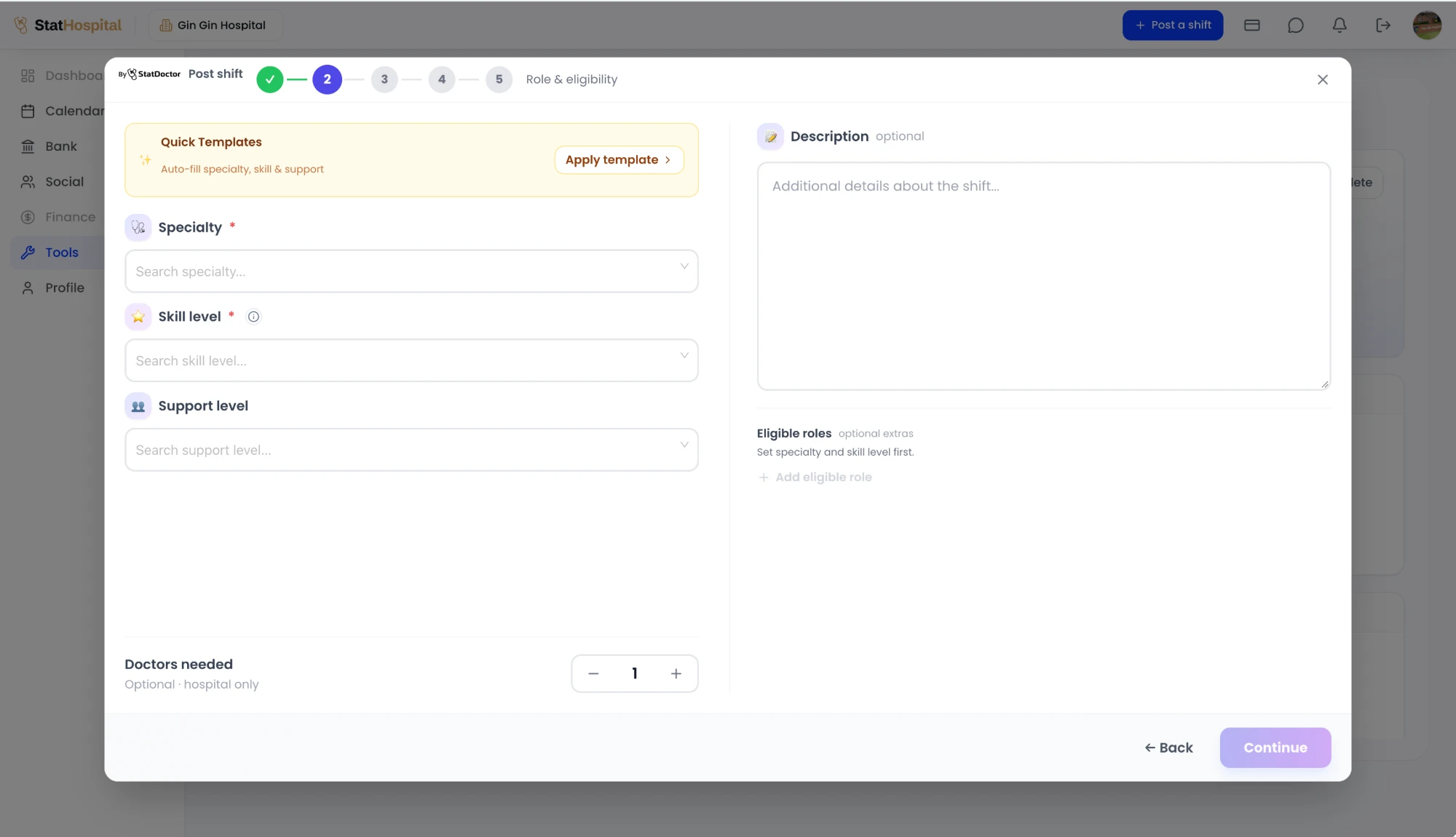1456x837 pixels.
Task: Select Gin Gin Hospital switcher
Action: pyautogui.click(x=215, y=25)
